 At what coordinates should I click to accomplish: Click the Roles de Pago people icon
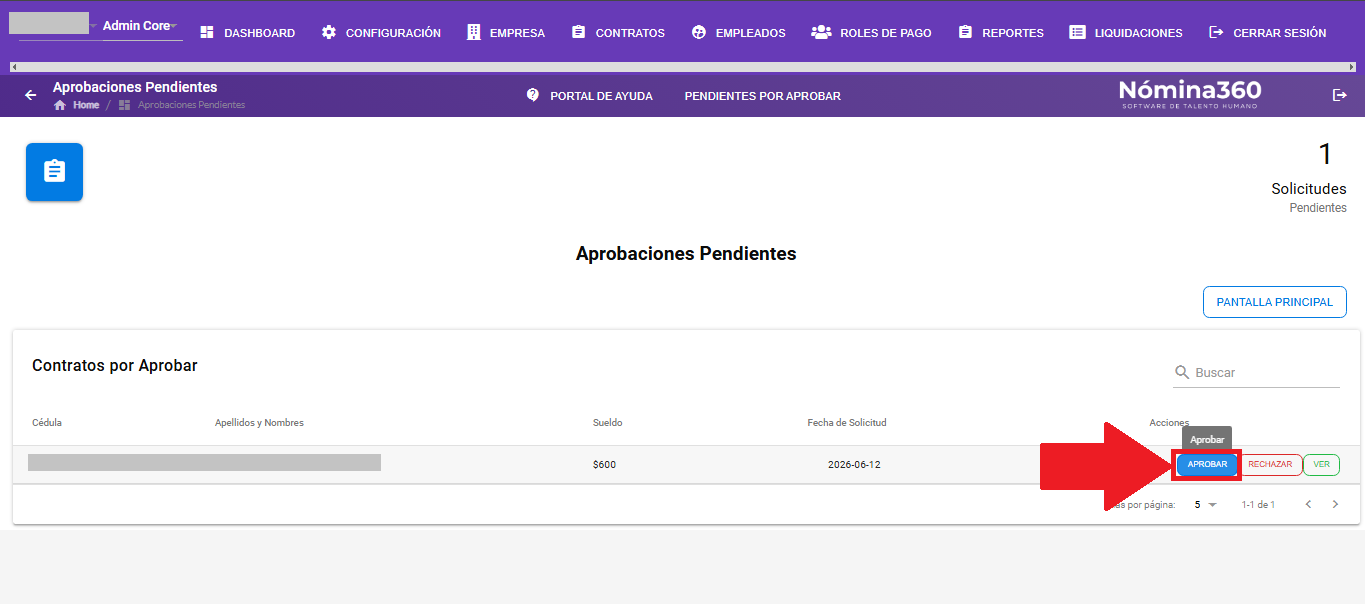[821, 33]
